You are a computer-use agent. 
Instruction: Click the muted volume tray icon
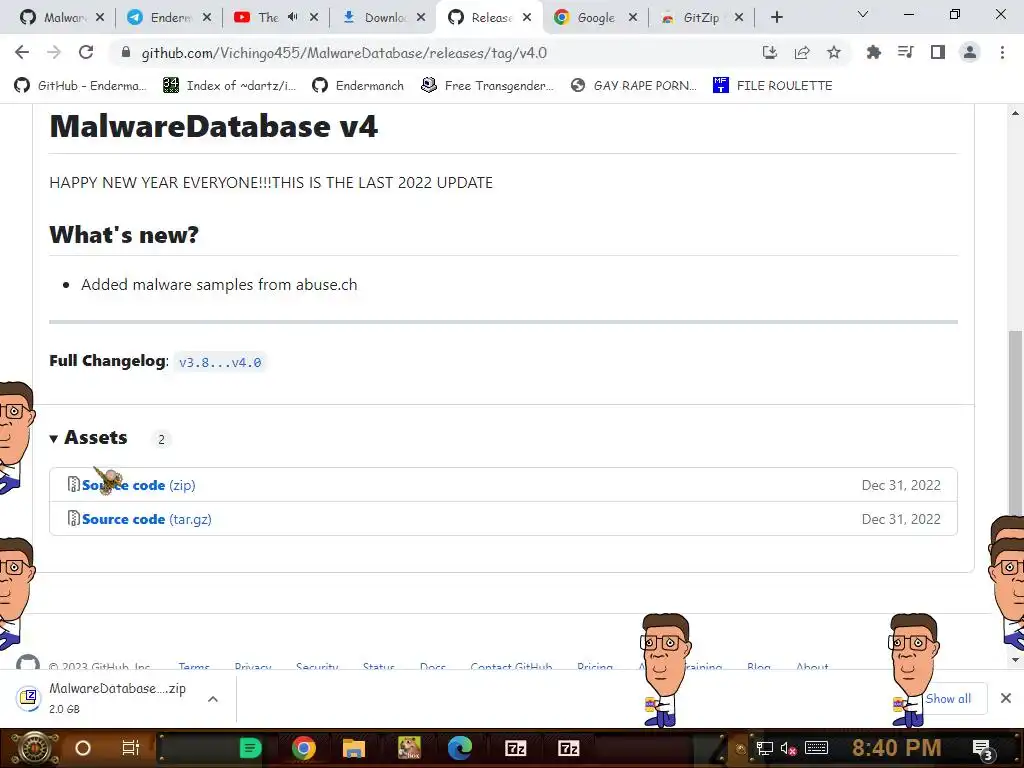[788, 748]
